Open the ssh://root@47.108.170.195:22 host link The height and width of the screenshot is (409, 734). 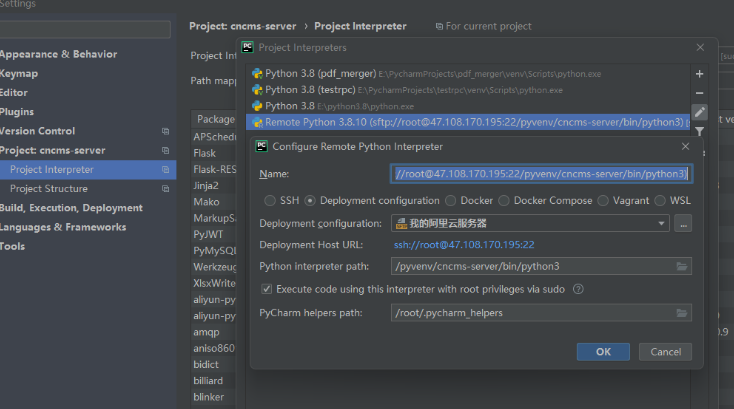pos(464,245)
